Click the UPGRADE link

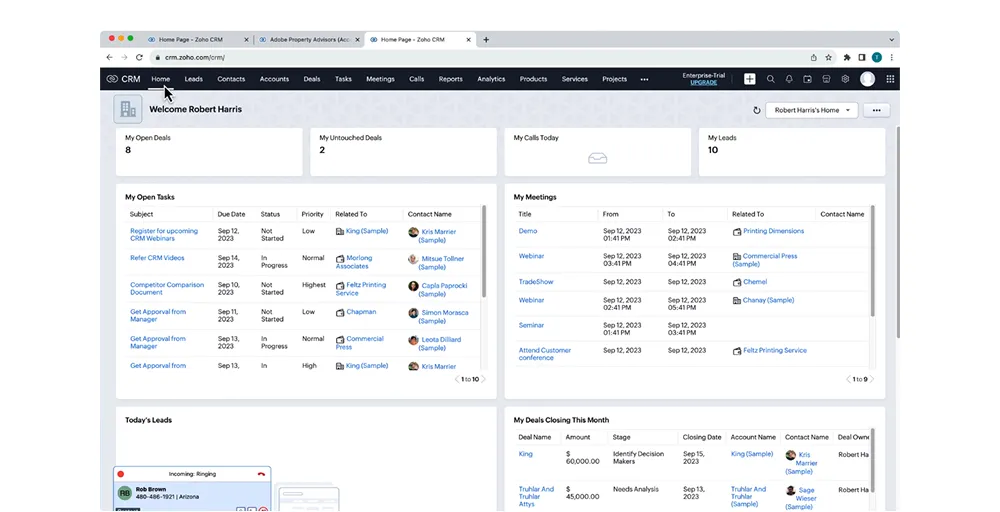[x=703, y=83]
